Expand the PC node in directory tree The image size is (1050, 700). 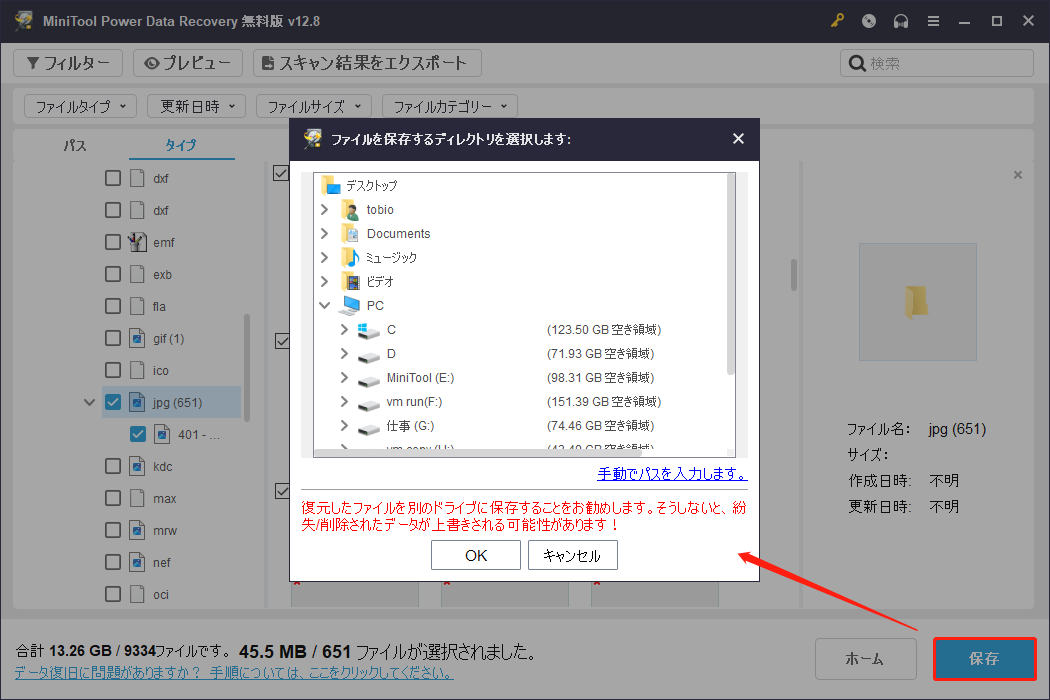[323, 305]
